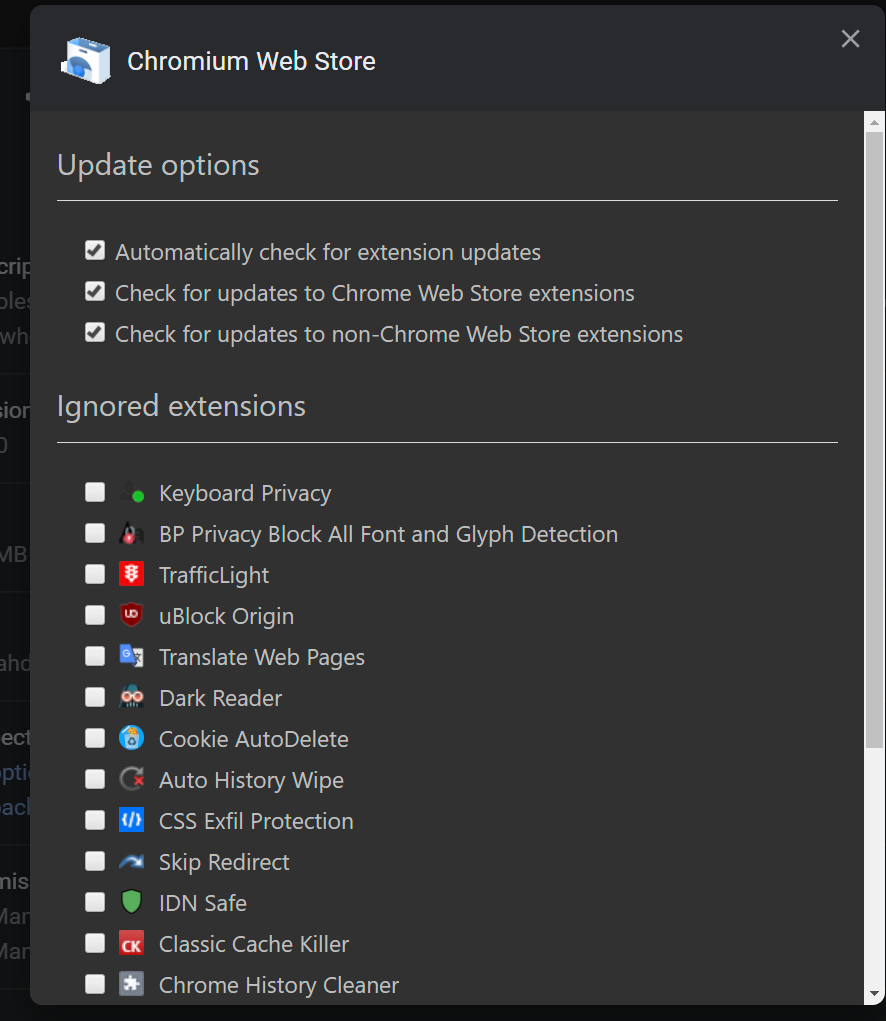Close the Chromium Web Store dialog

click(x=850, y=39)
